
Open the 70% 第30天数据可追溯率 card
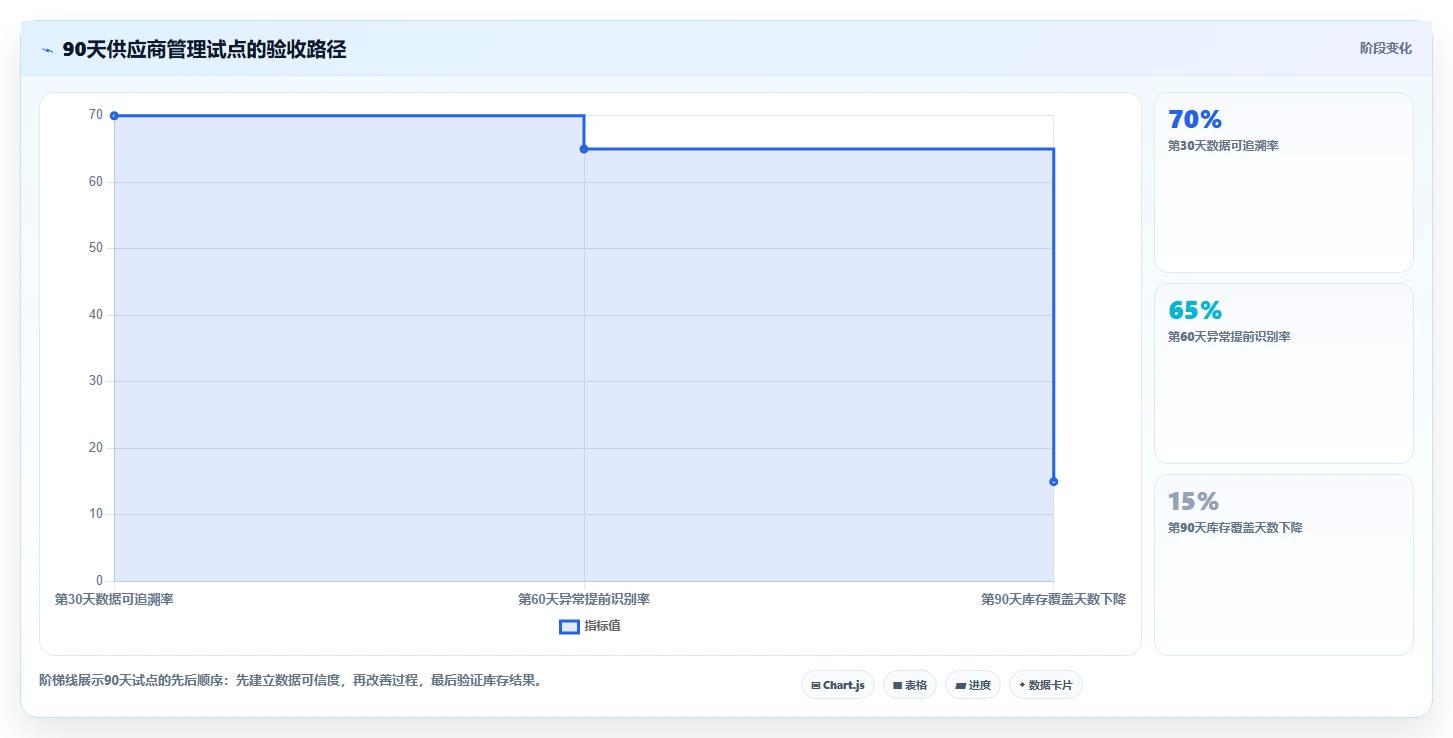(1284, 182)
